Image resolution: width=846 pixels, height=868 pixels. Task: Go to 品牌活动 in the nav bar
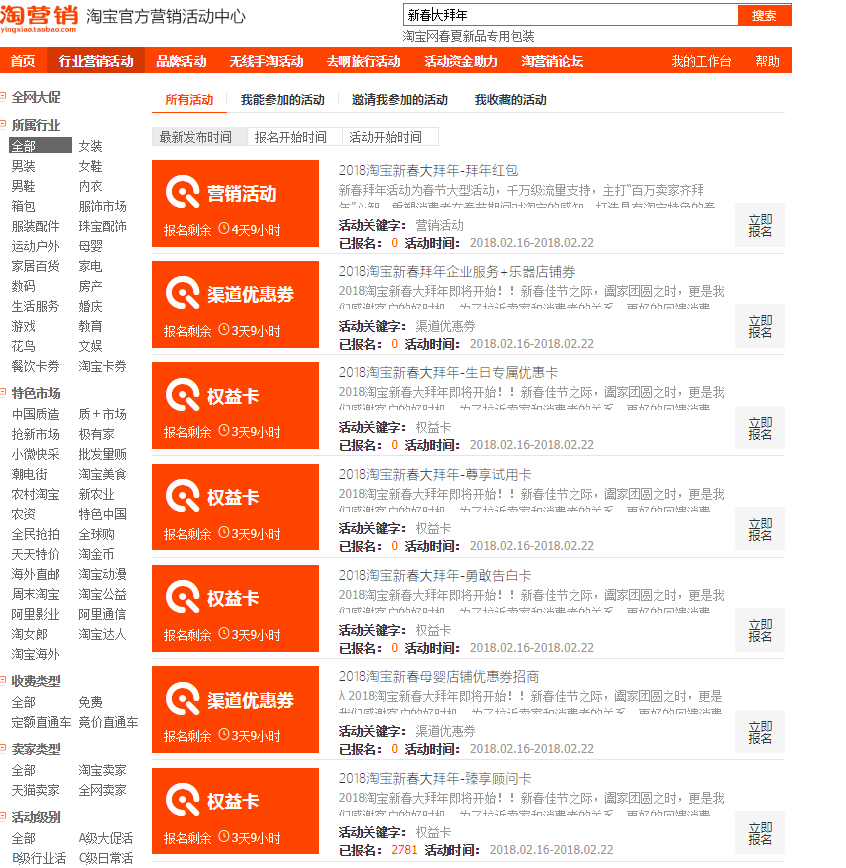click(182, 61)
